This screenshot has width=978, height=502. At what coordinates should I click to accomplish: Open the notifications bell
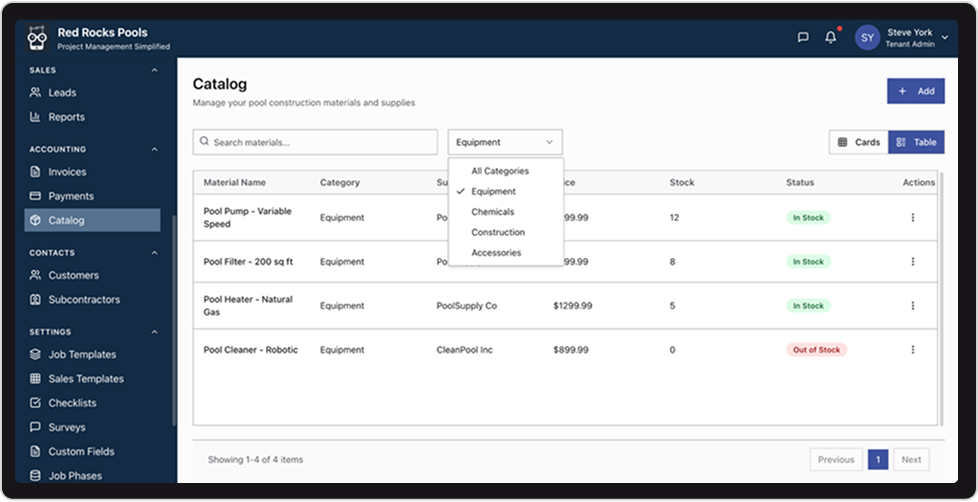[x=830, y=38]
